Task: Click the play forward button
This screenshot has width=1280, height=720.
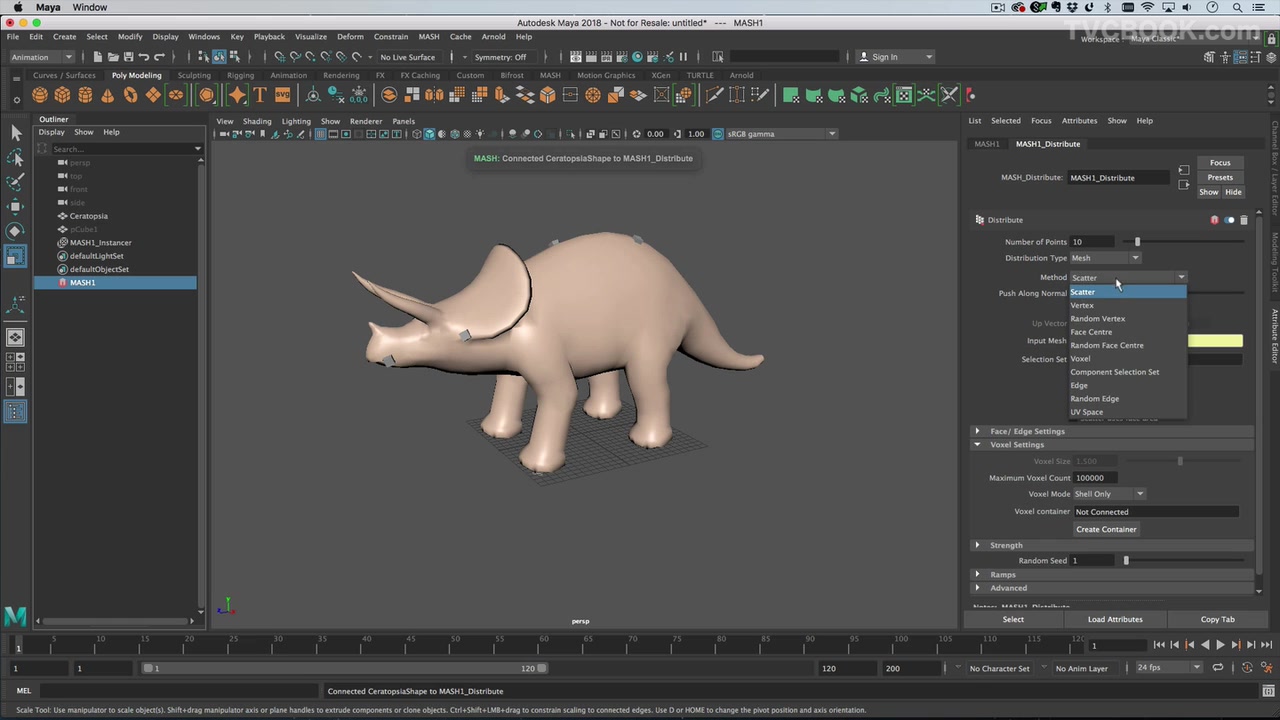Action: [x=1220, y=645]
